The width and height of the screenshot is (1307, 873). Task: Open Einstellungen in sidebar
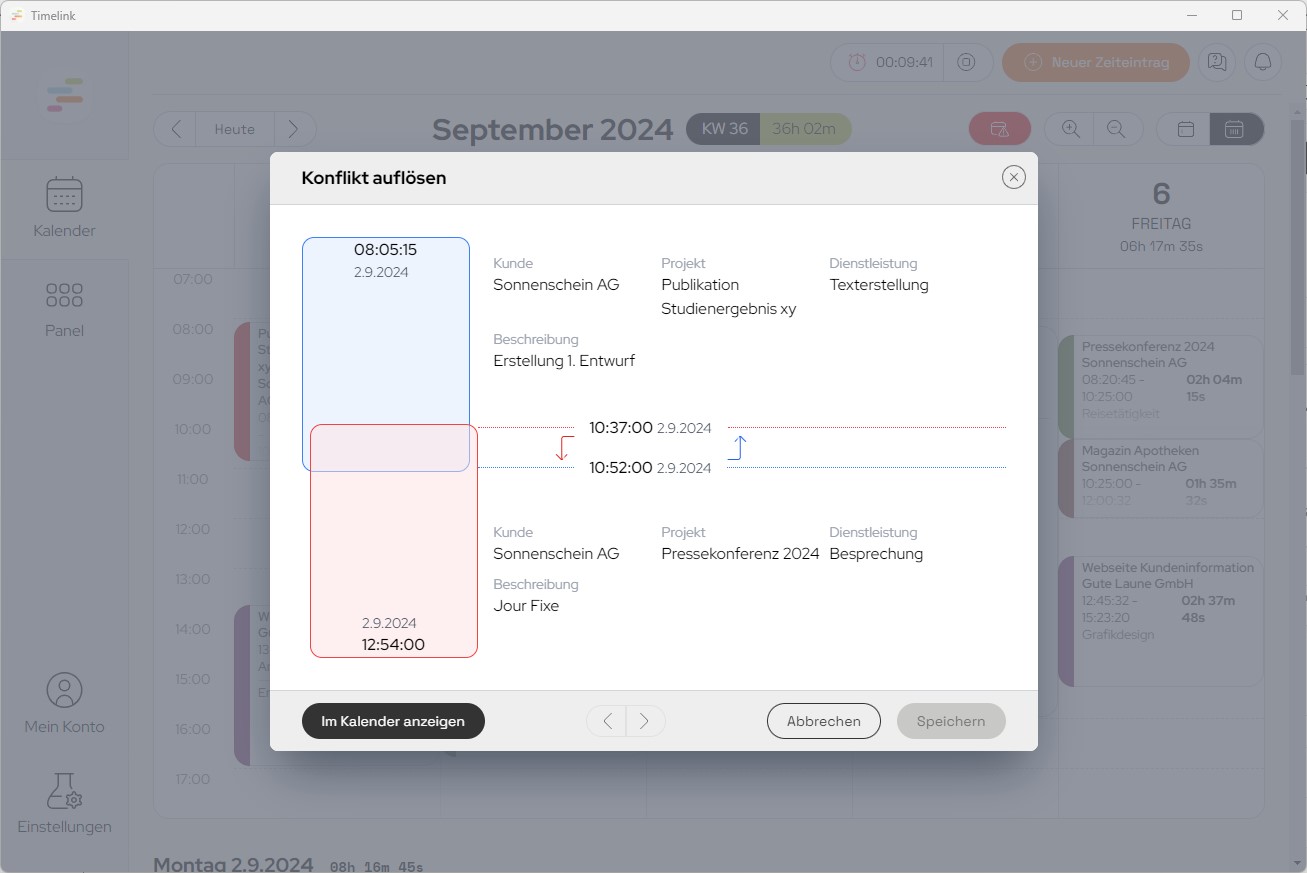(x=64, y=803)
